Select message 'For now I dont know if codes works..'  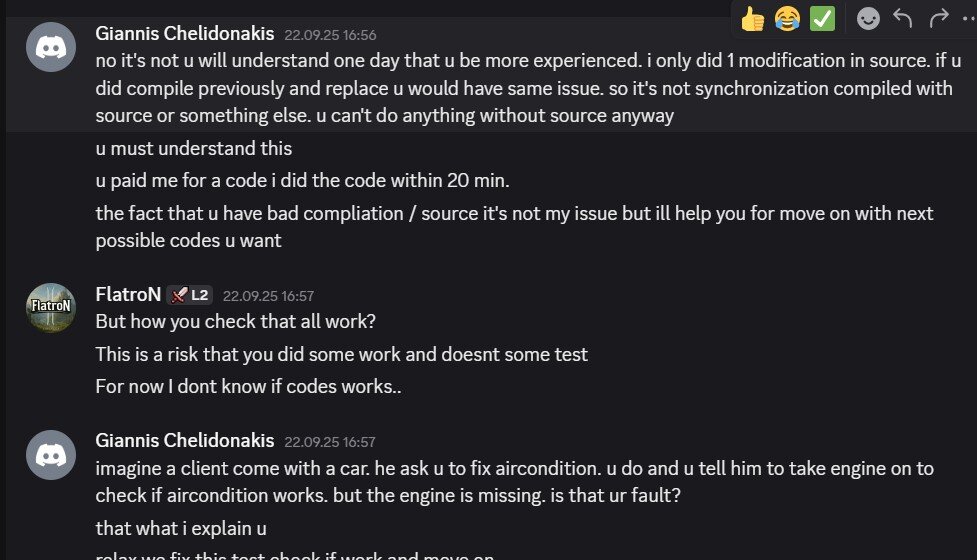tap(249, 386)
